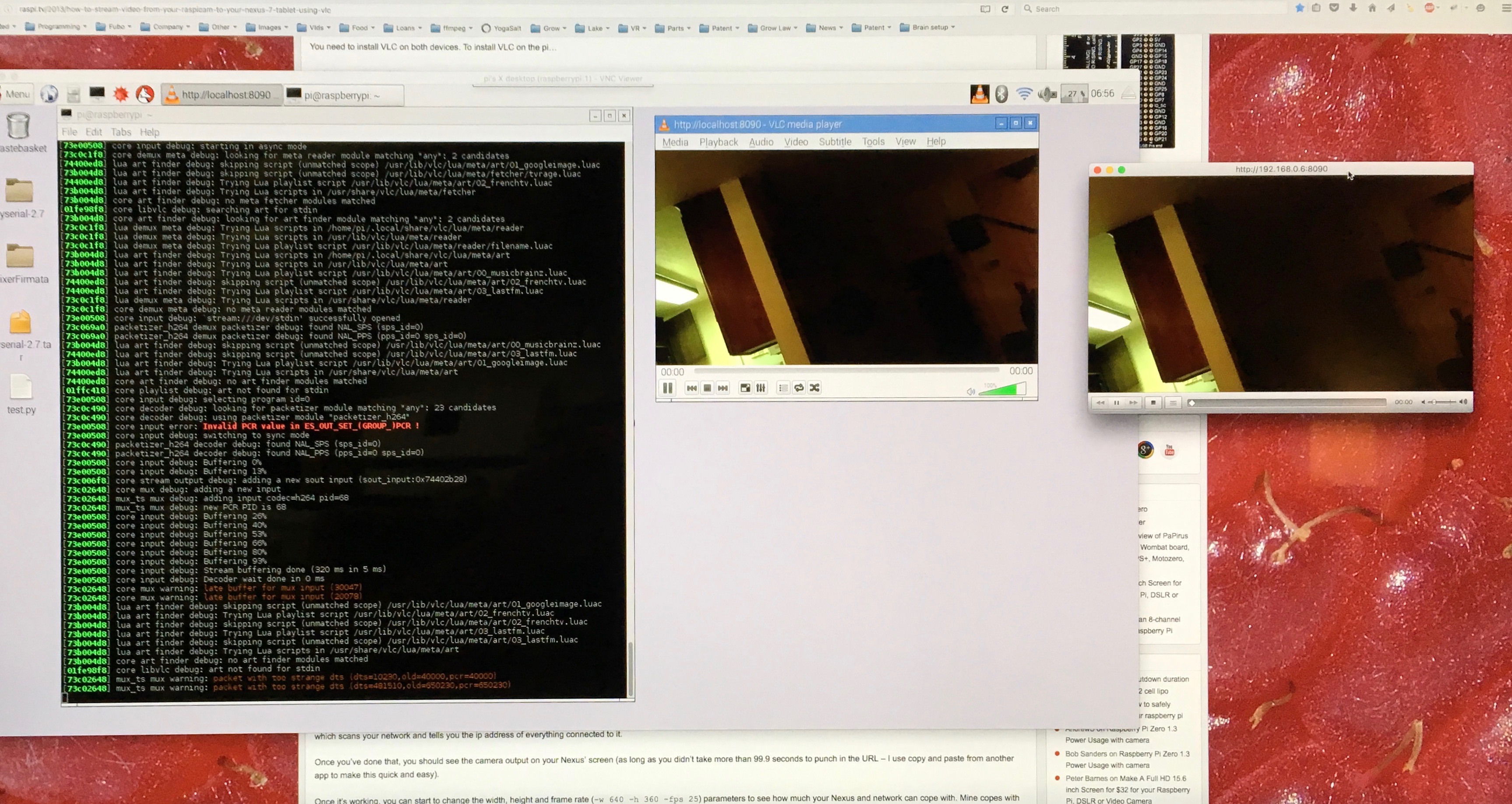
Task: Toggle shuffle (random) playback in VLC
Action: coord(815,388)
